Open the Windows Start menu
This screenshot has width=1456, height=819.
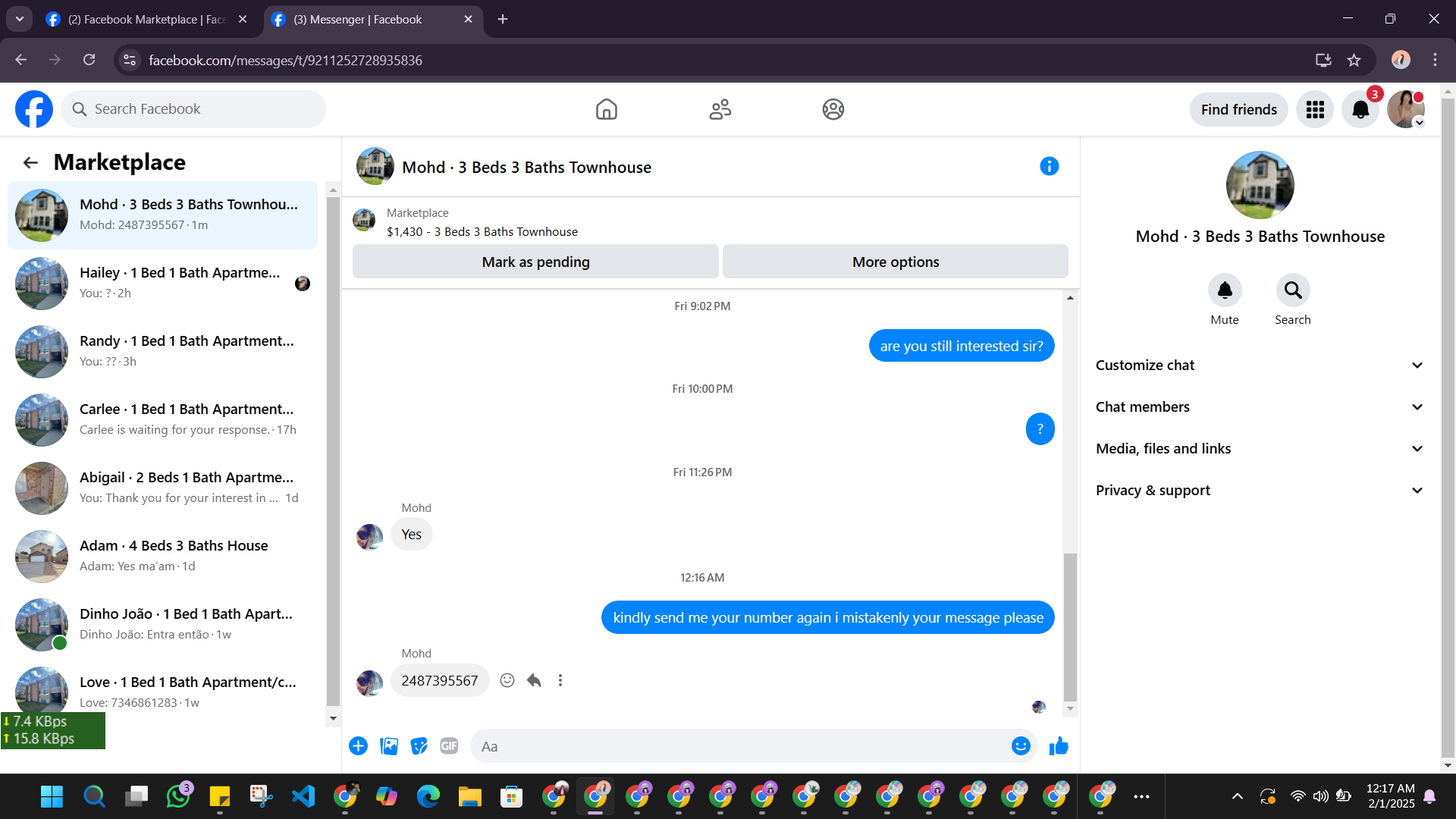[52, 795]
